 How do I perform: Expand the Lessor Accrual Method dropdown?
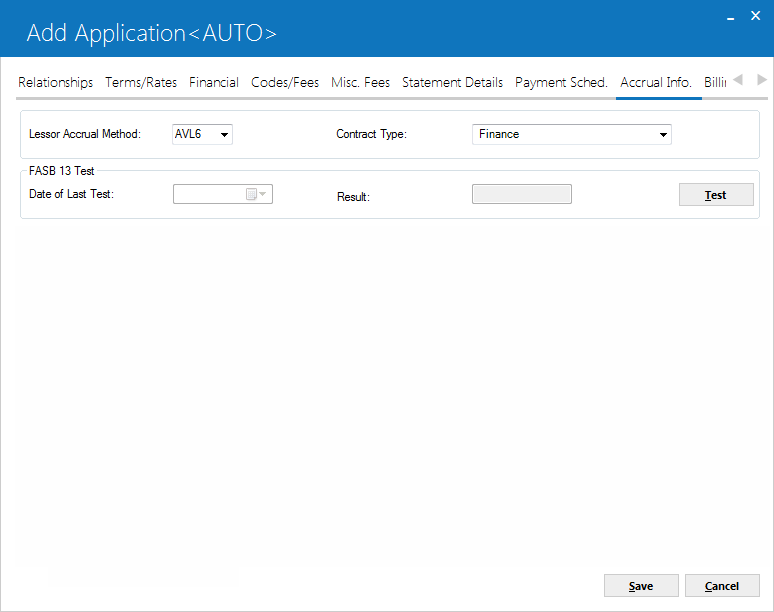tap(224, 135)
